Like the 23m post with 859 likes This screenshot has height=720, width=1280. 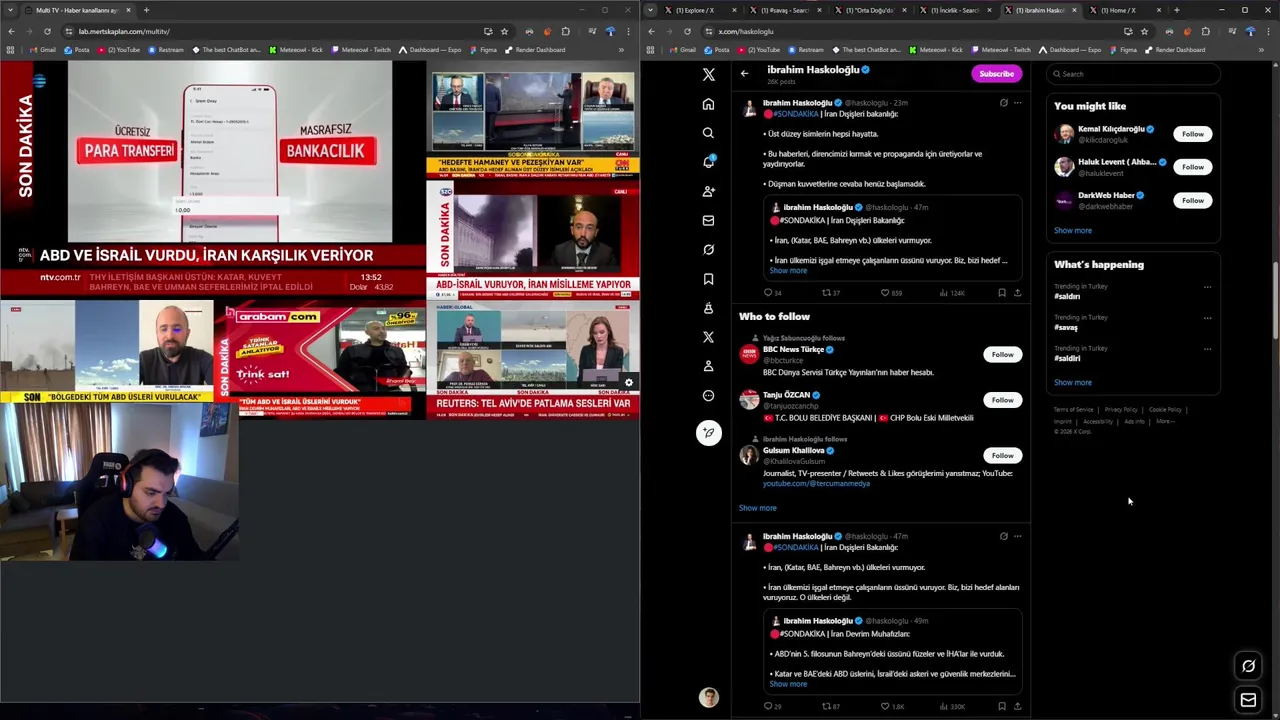[x=885, y=293]
